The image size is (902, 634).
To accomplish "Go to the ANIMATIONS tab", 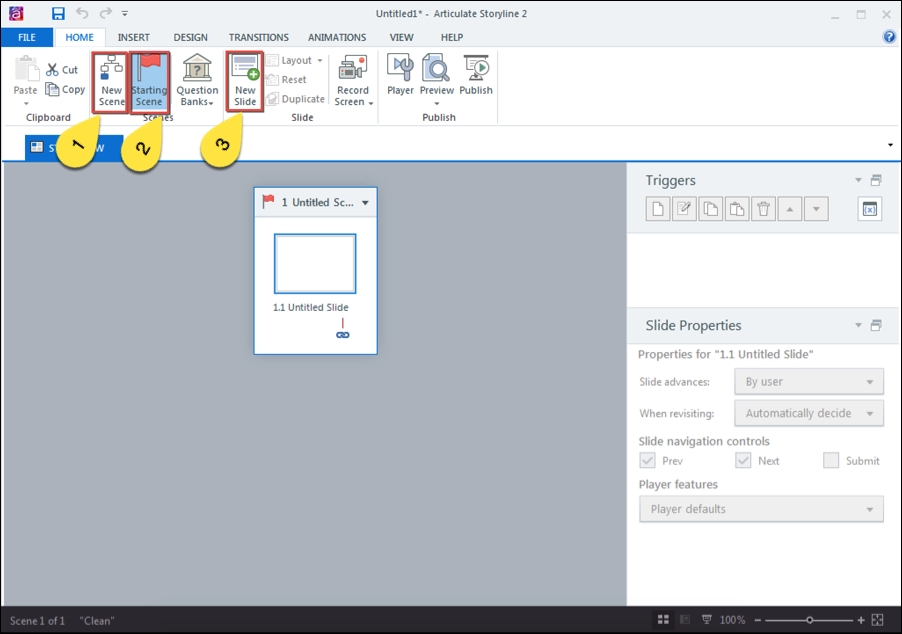I will point(337,37).
